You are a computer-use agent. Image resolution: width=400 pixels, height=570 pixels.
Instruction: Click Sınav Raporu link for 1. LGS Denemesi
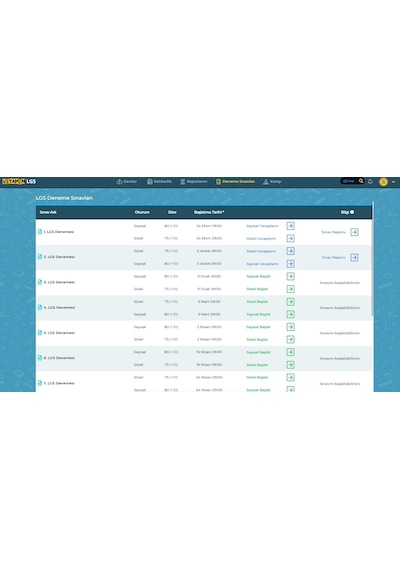333,232
